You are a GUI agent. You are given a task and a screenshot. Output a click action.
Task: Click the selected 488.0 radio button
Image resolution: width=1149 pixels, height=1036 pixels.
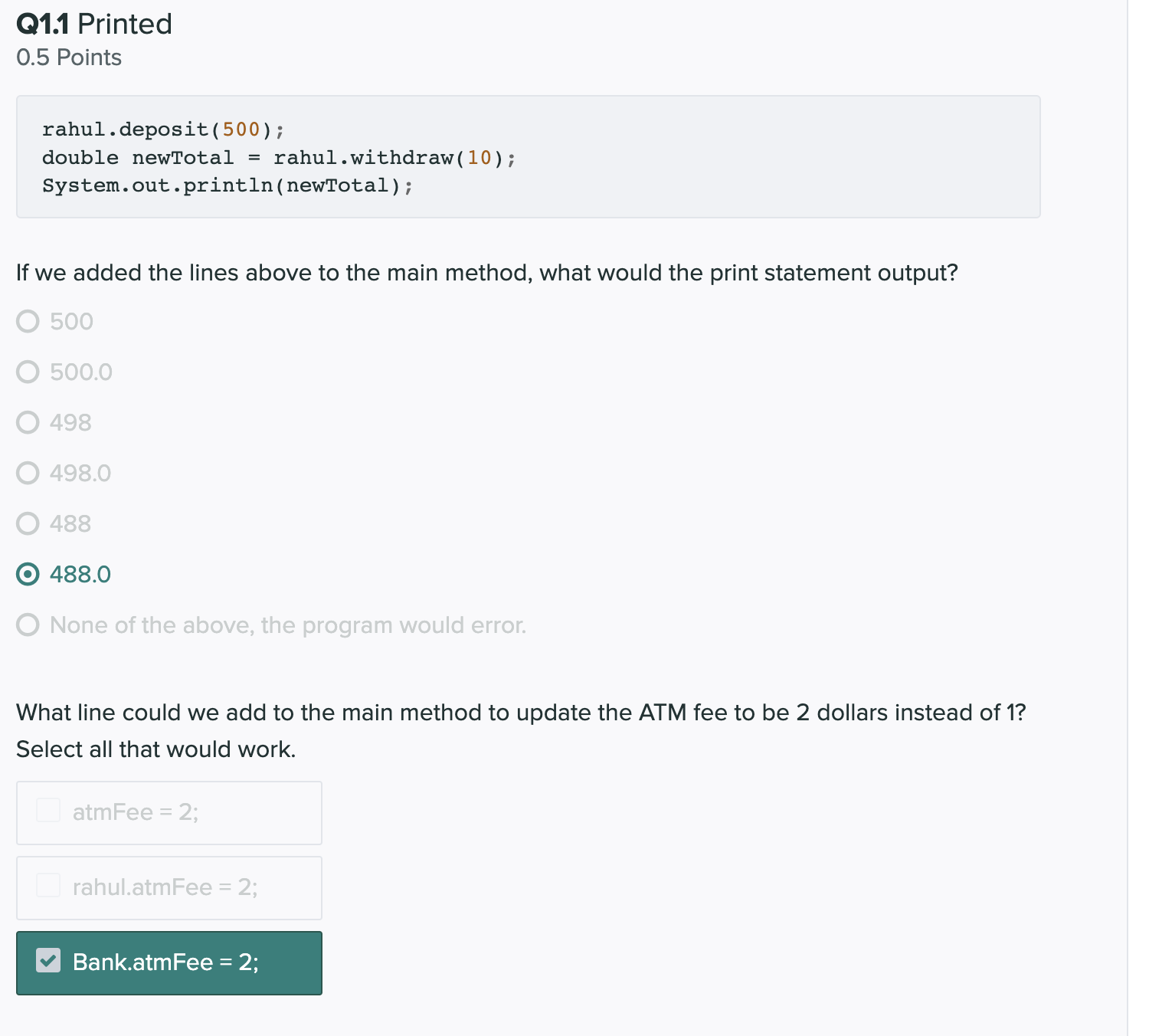point(28,574)
